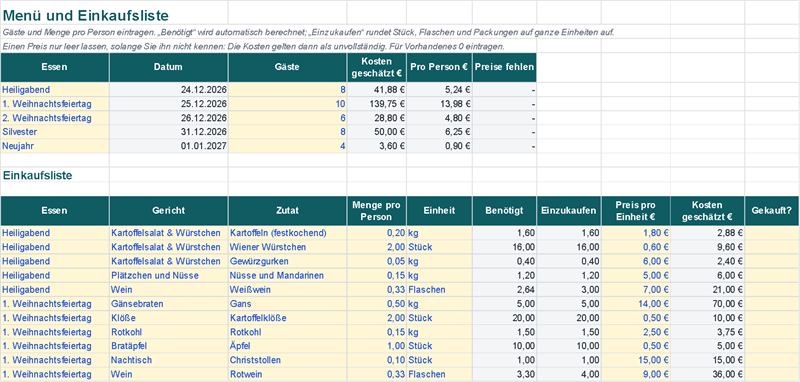
Task: Edit the guest count 6 for 2. Weihnachtsfeiertag
Action: pos(287,118)
